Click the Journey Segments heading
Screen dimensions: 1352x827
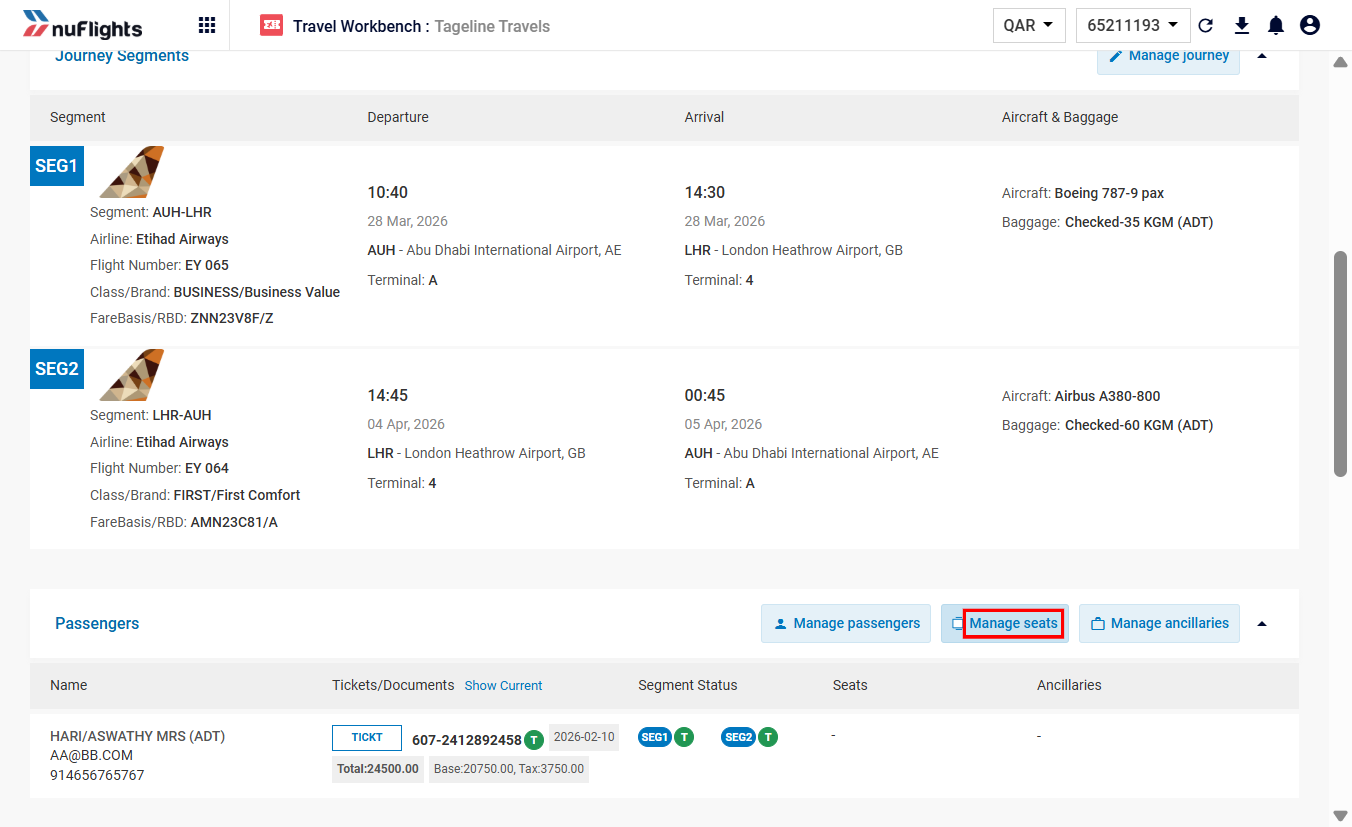tap(122, 56)
